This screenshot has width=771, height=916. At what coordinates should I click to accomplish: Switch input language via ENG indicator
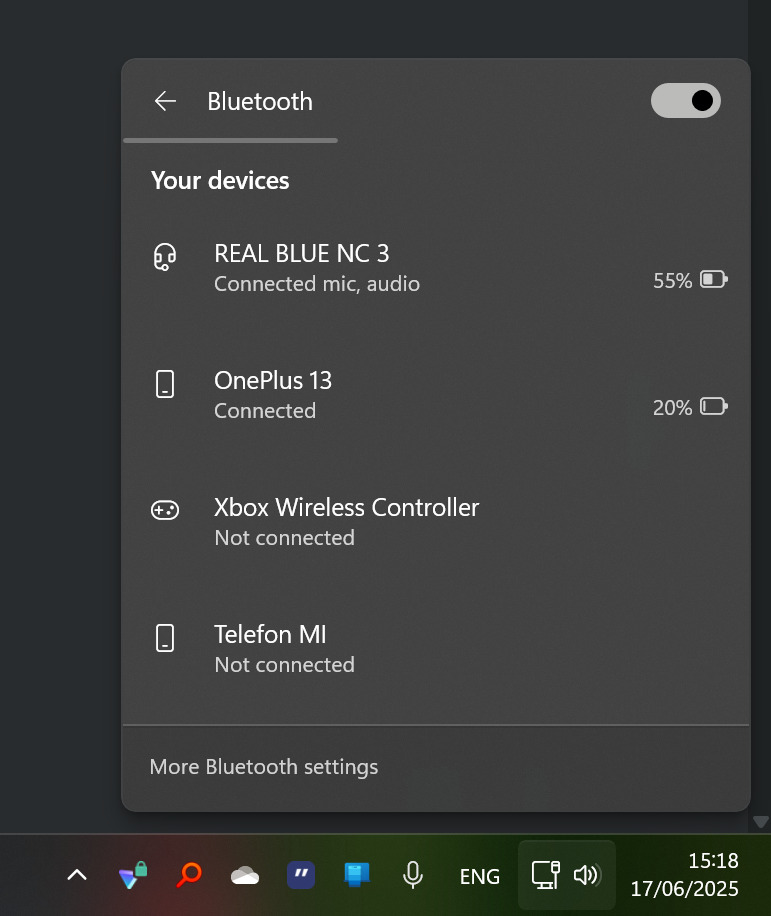(479, 877)
